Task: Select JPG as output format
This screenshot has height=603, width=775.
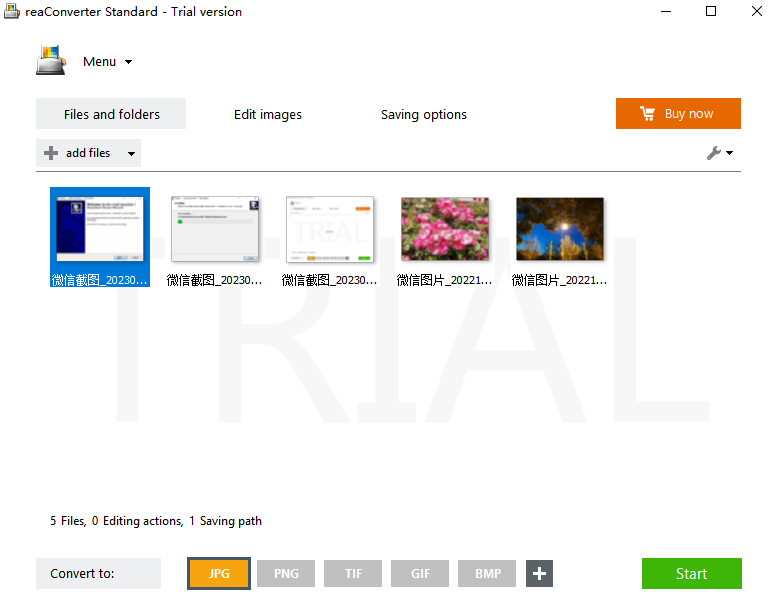Action: pyautogui.click(x=218, y=574)
